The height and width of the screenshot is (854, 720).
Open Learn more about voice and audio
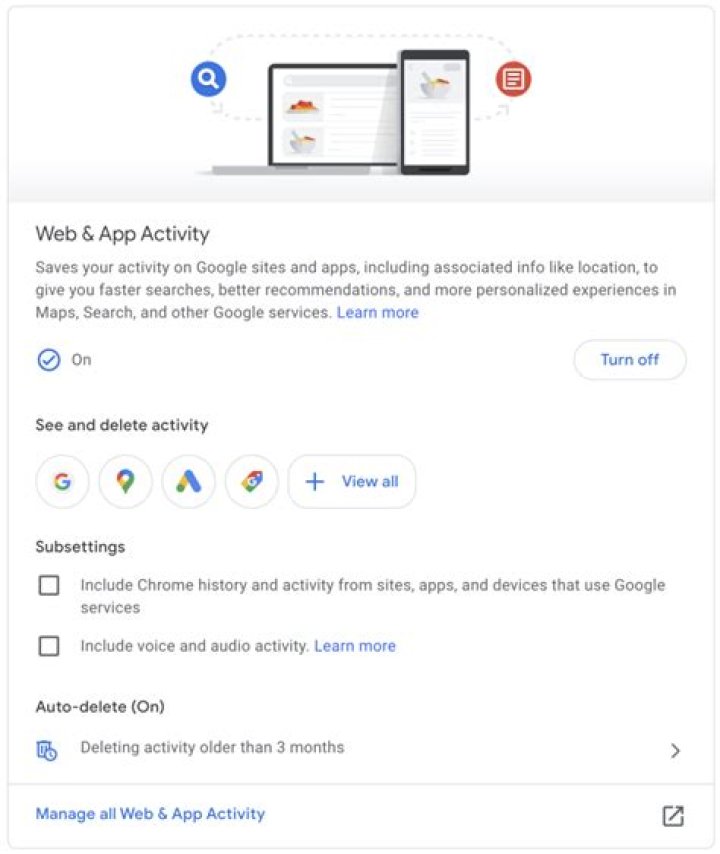coord(355,646)
